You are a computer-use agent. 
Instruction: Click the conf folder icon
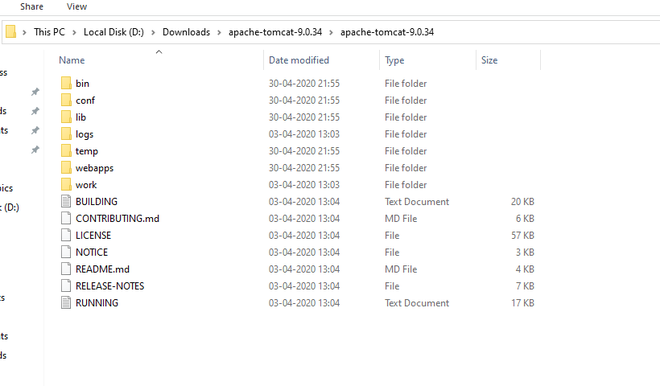point(66,100)
